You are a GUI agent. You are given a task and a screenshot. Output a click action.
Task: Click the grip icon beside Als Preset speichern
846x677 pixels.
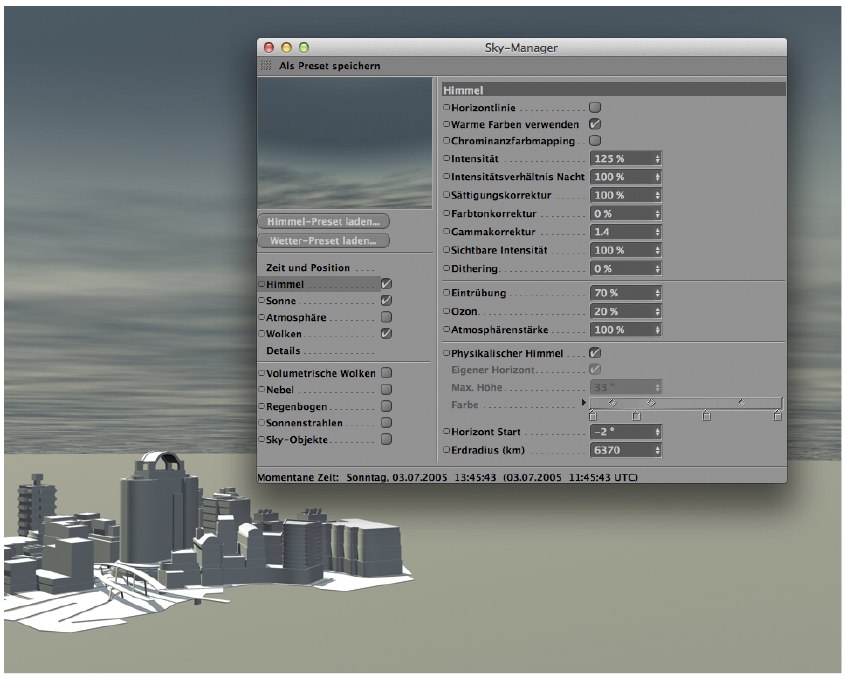[265, 66]
